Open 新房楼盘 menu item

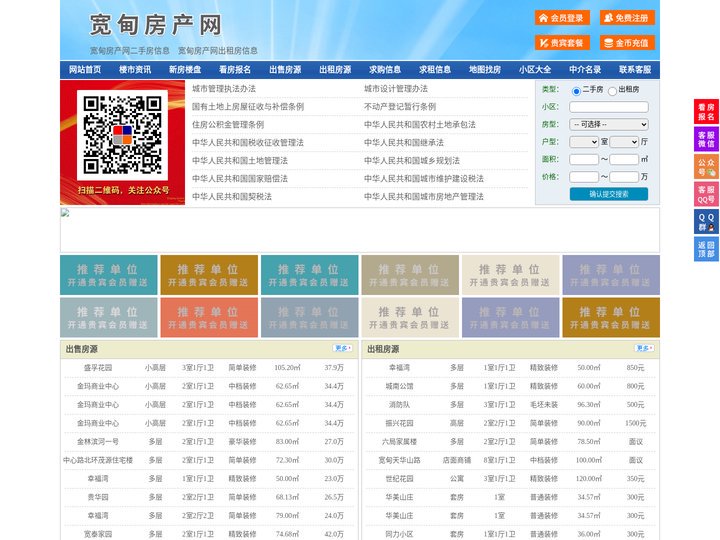[x=185, y=70]
